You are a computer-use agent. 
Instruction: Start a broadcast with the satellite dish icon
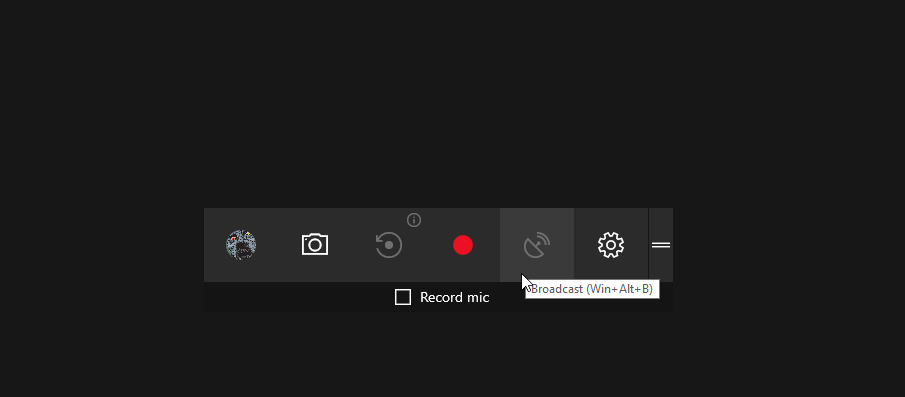[537, 245]
